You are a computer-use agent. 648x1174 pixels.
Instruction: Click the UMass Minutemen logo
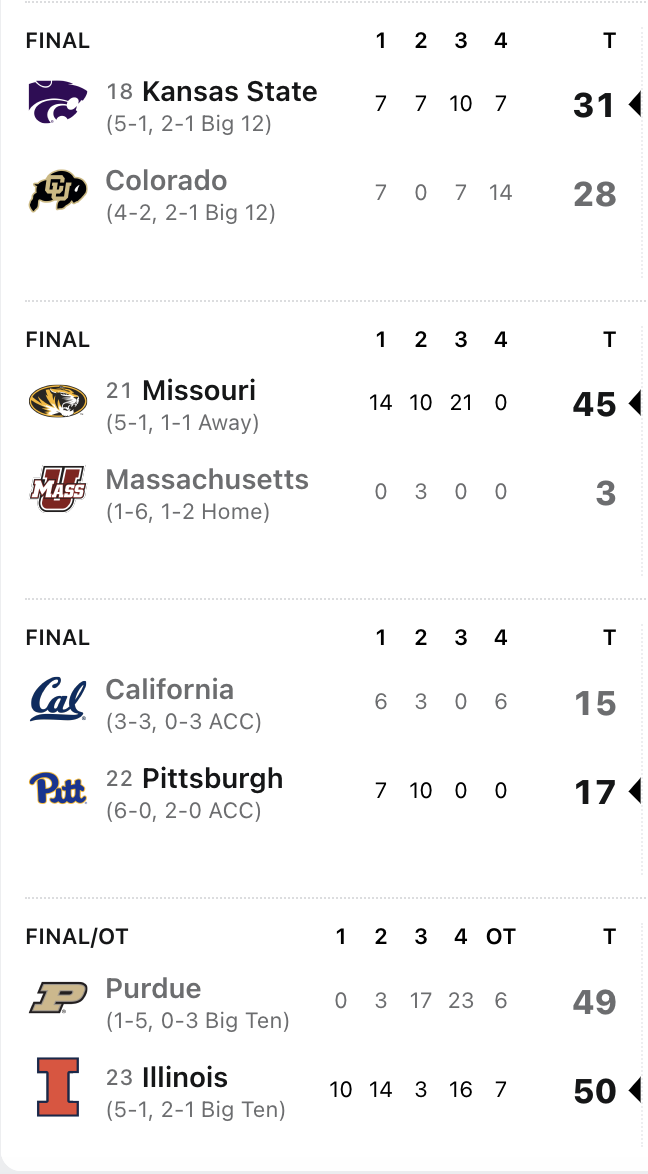coord(58,492)
